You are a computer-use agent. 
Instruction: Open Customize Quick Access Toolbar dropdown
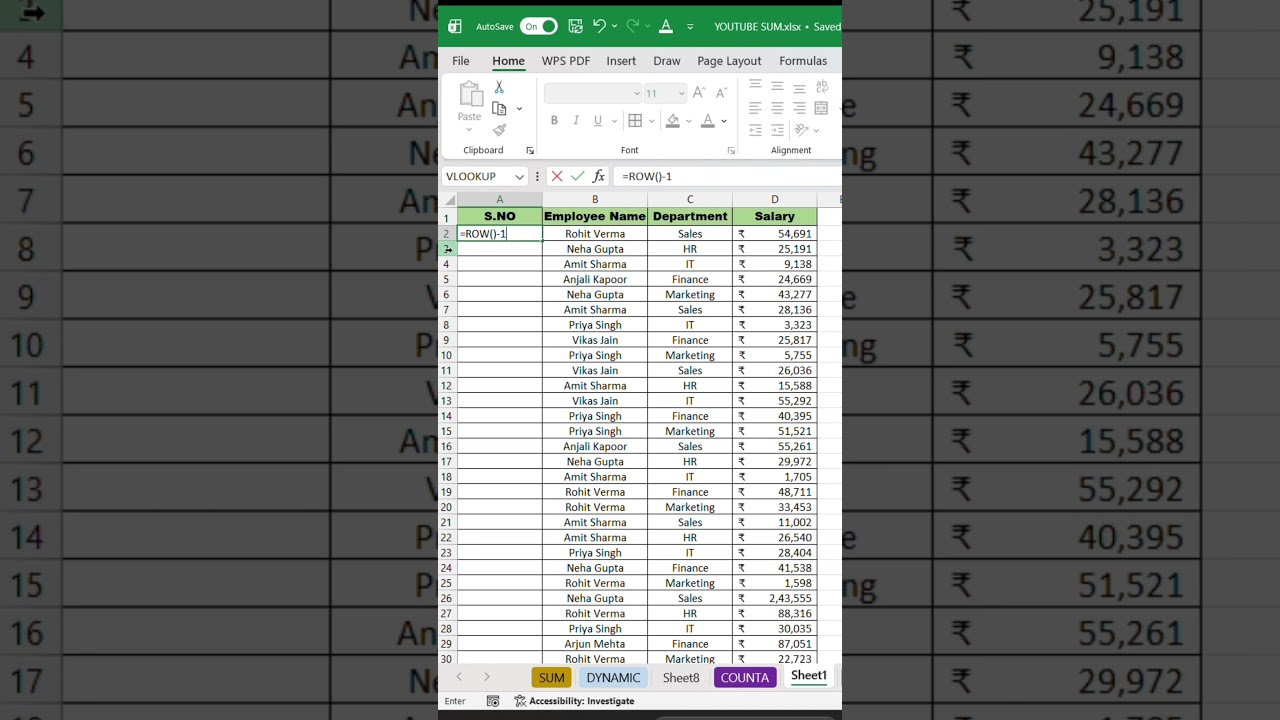pyautogui.click(x=690, y=27)
